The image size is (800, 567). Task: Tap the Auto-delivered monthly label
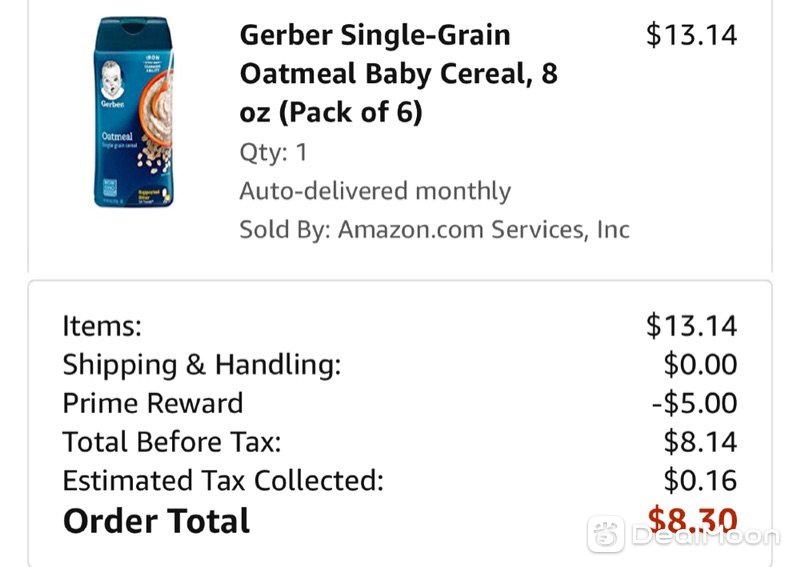(x=375, y=191)
